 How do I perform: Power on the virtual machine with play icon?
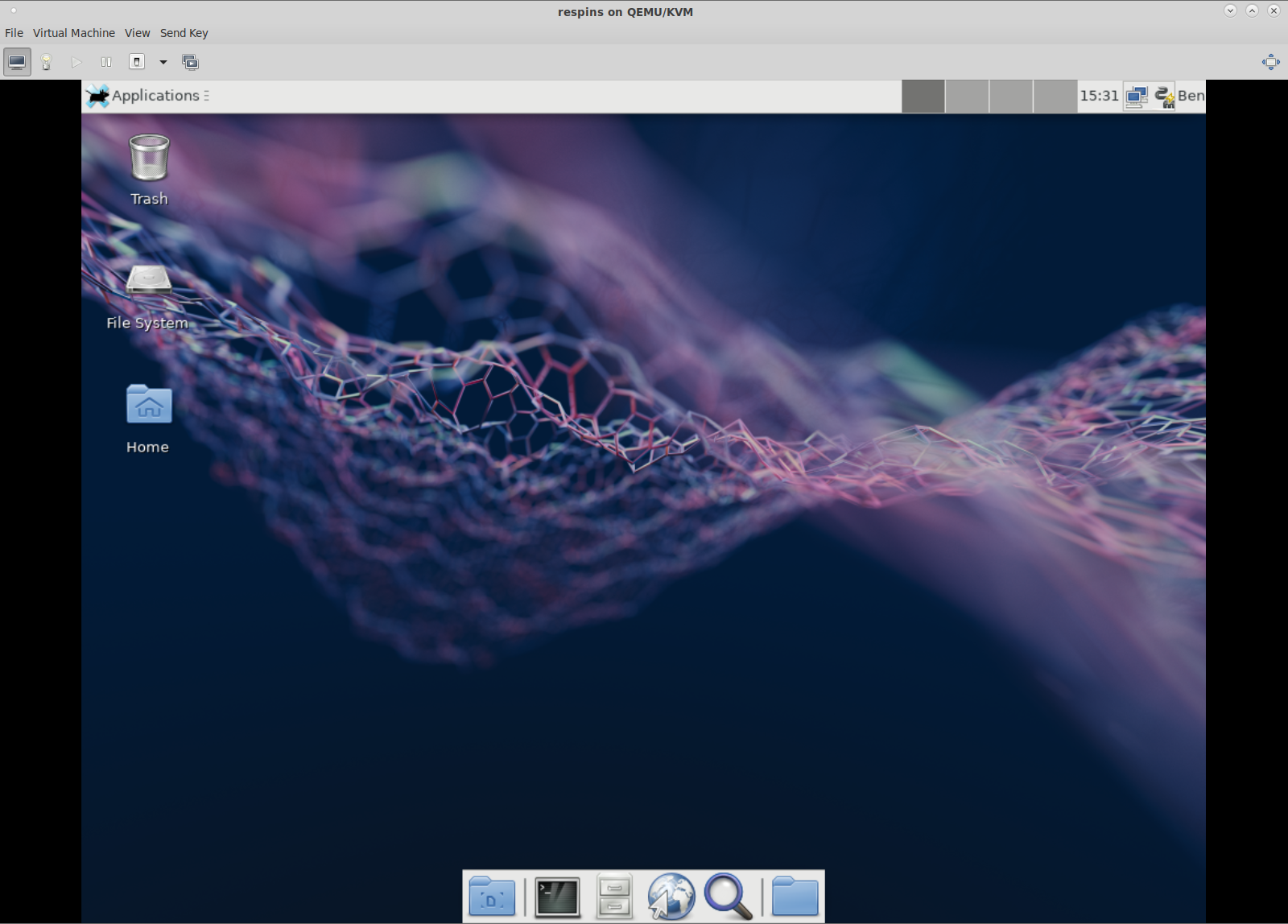click(76, 62)
